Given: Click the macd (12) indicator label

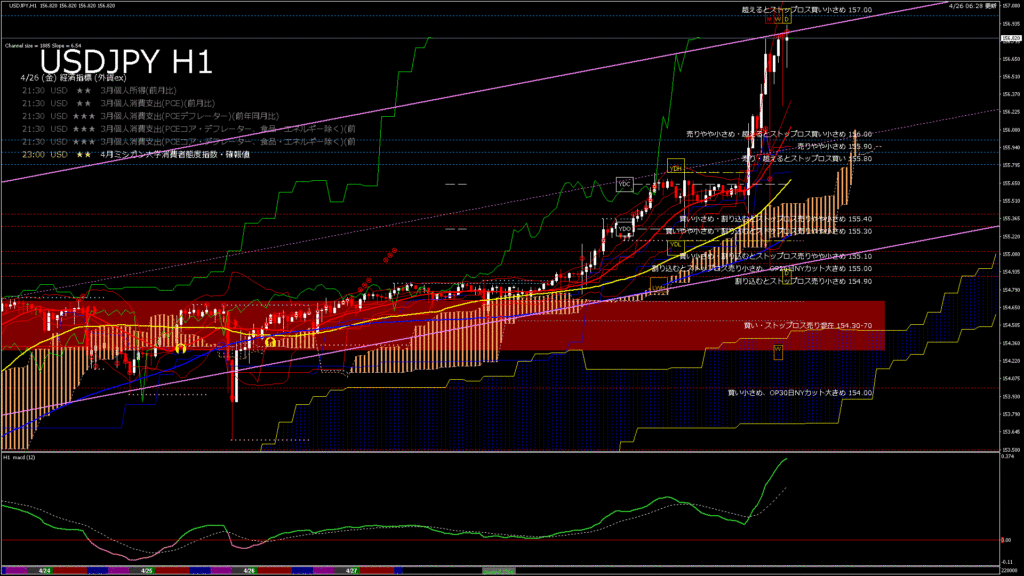Looking at the screenshot, I should (20, 457).
